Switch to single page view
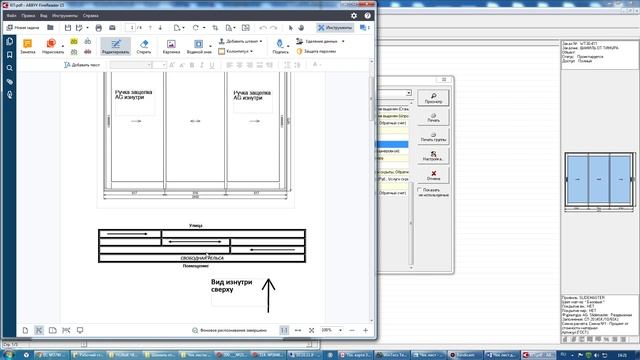Screen dimensions: 640x360 pos(25,330)
